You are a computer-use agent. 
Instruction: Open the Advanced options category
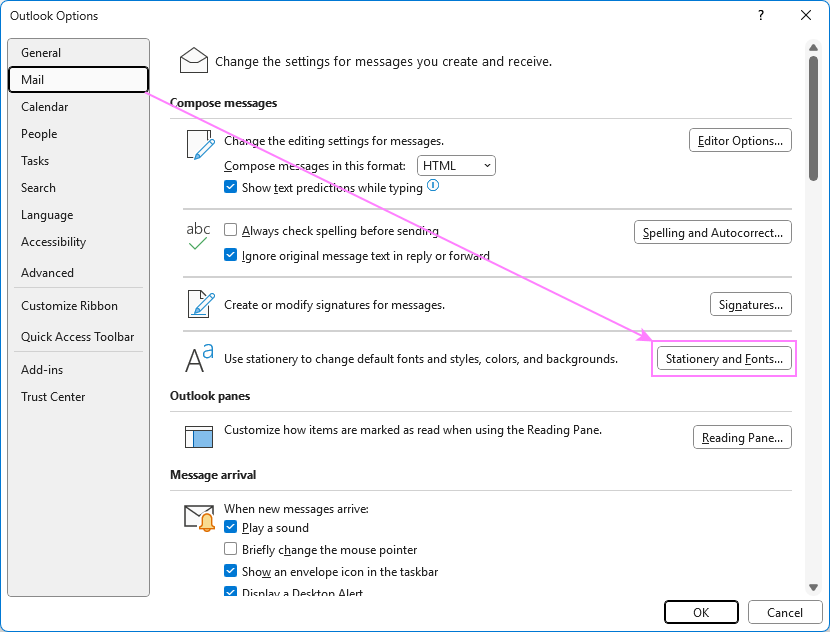(78, 273)
